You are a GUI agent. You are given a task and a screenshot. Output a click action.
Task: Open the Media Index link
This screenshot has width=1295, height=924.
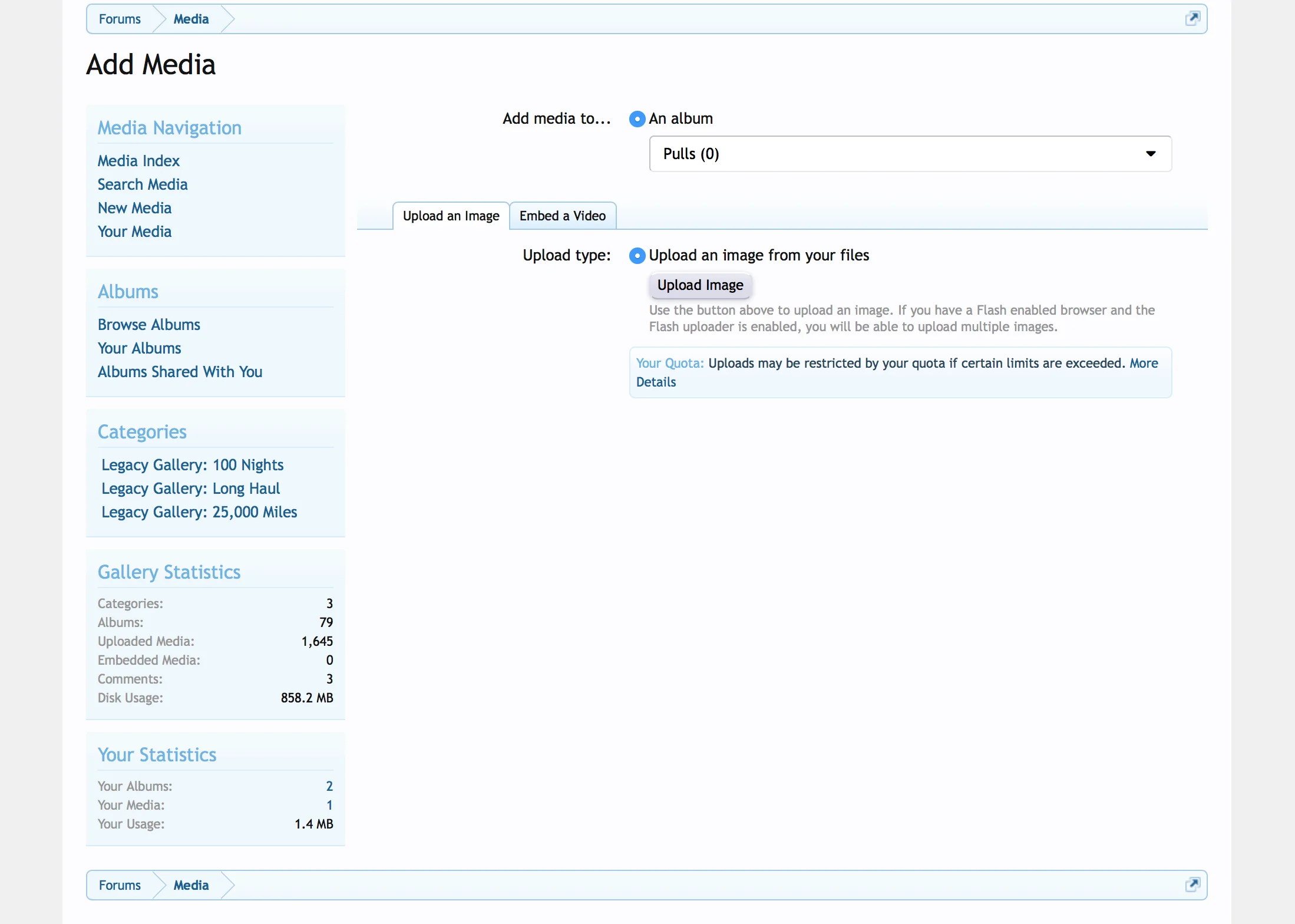tap(138, 161)
